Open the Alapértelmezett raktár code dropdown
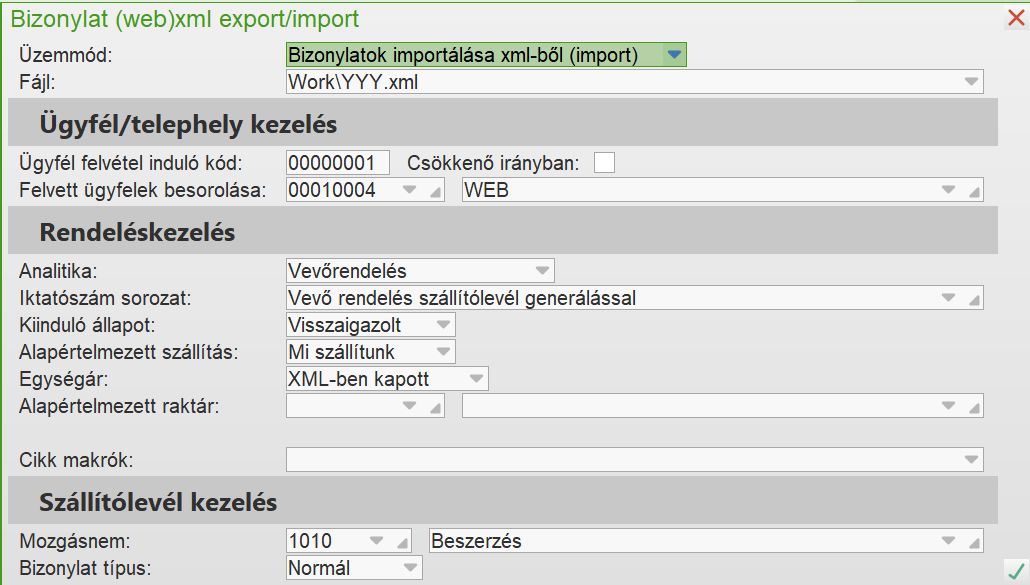The image size is (1030, 585). 409,406
